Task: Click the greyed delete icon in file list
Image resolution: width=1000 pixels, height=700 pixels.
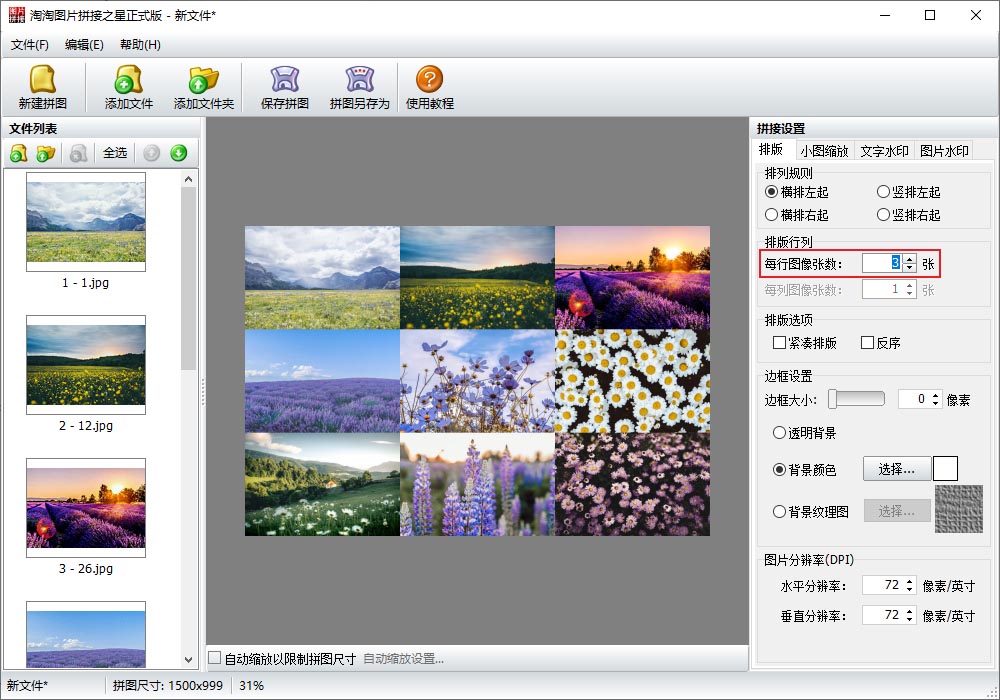Action: tap(78, 153)
